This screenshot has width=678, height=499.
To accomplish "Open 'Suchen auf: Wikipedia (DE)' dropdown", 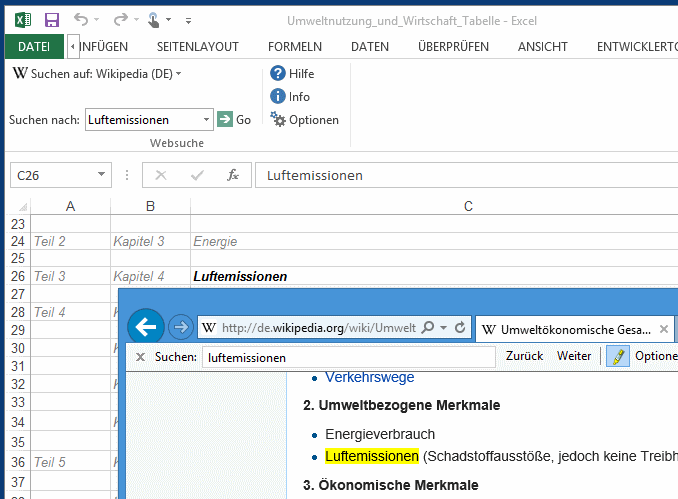I will pyautogui.click(x=97, y=74).
